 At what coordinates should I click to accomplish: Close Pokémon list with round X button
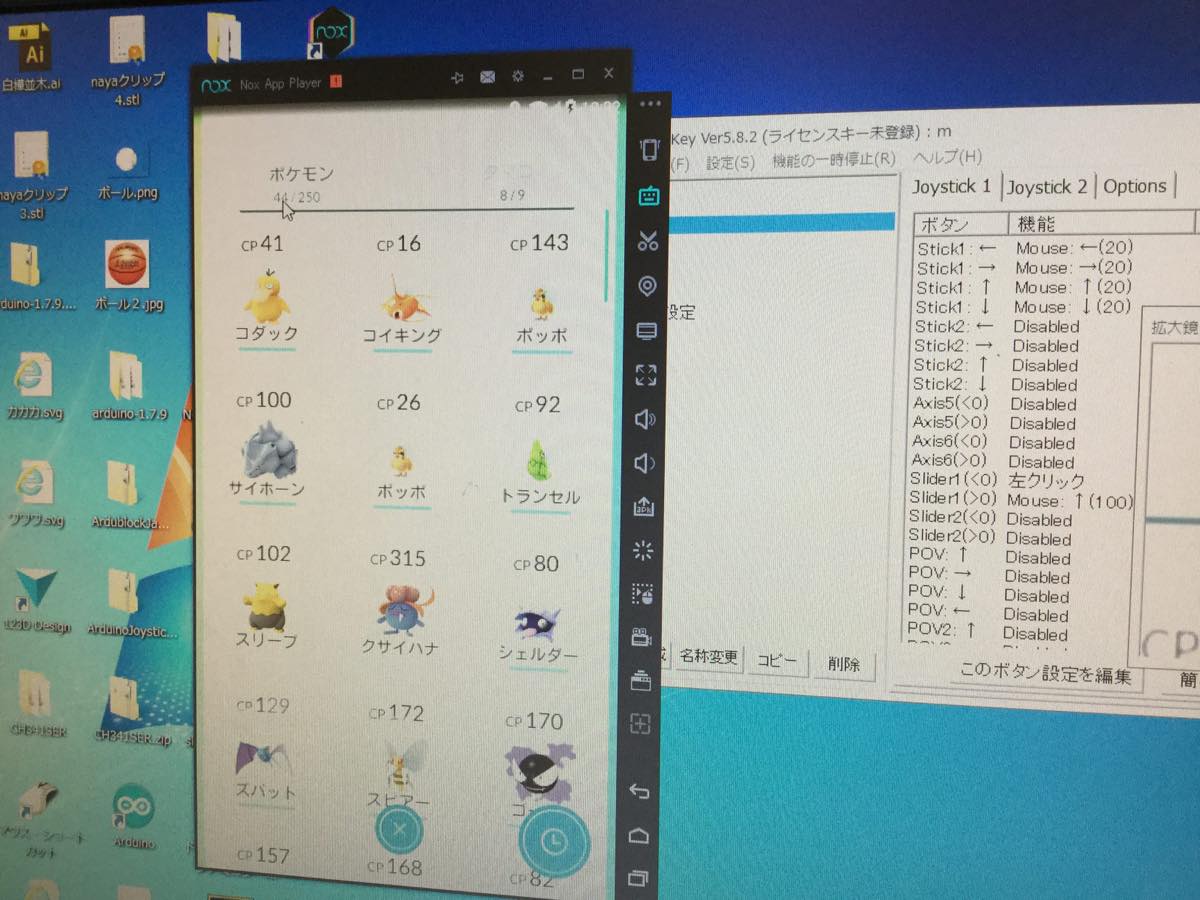click(399, 829)
